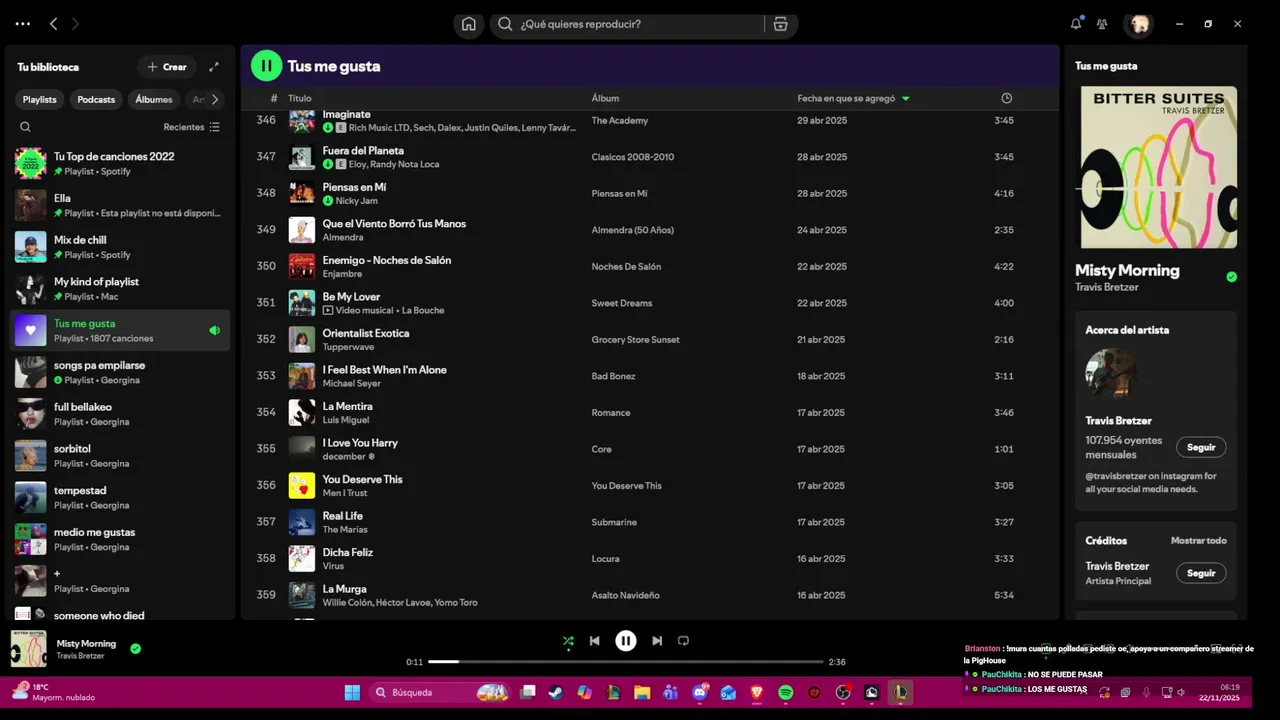Expand the library to full view
This screenshot has height=720, width=1280.
(214, 67)
